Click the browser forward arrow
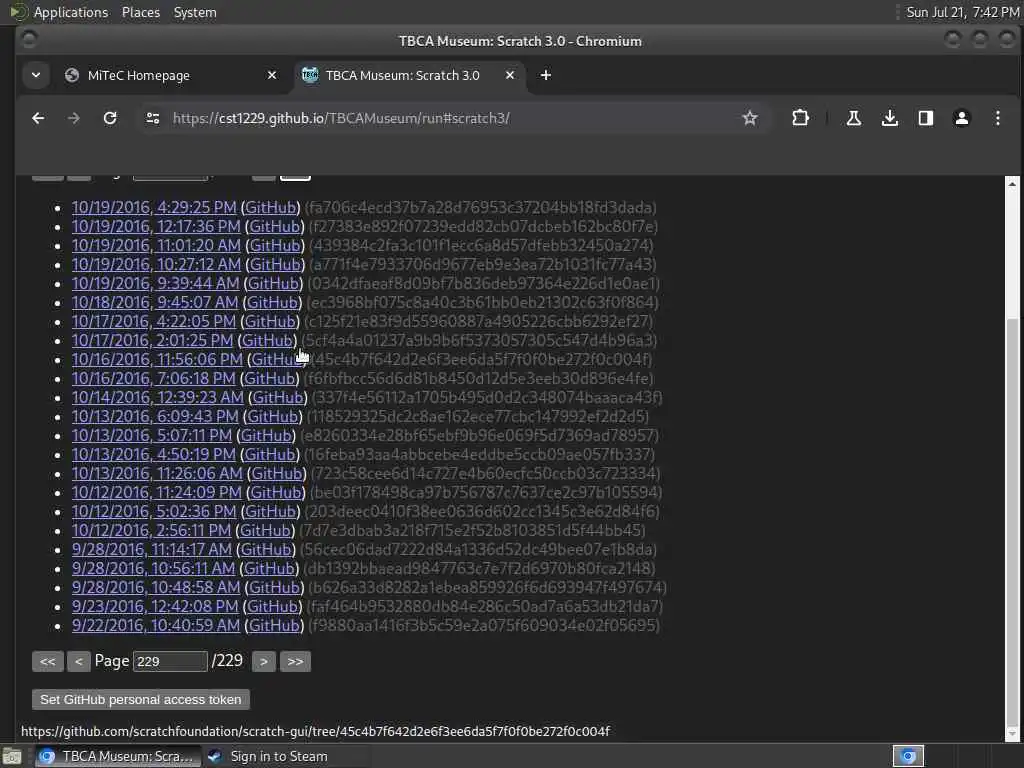The height and width of the screenshot is (768, 1024). click(74, 118)
